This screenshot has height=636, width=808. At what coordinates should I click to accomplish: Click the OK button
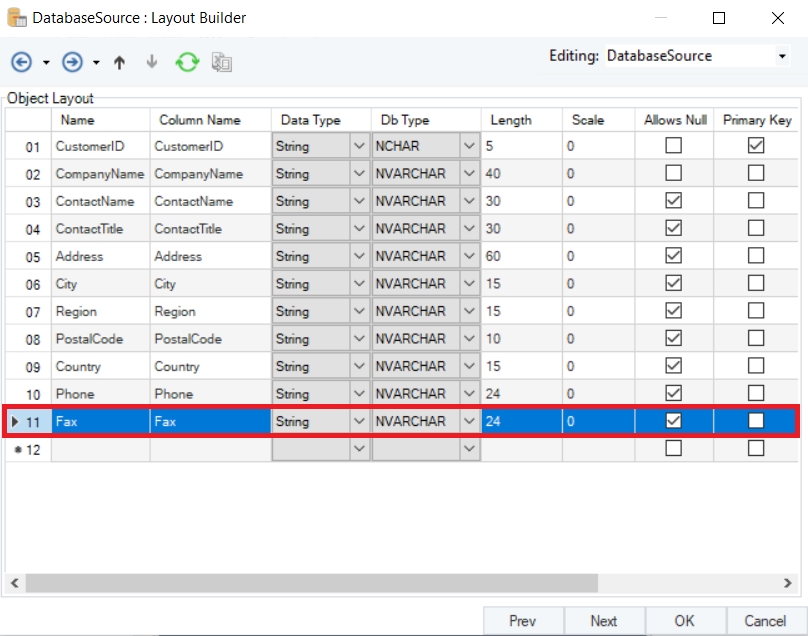coord(684,621)
